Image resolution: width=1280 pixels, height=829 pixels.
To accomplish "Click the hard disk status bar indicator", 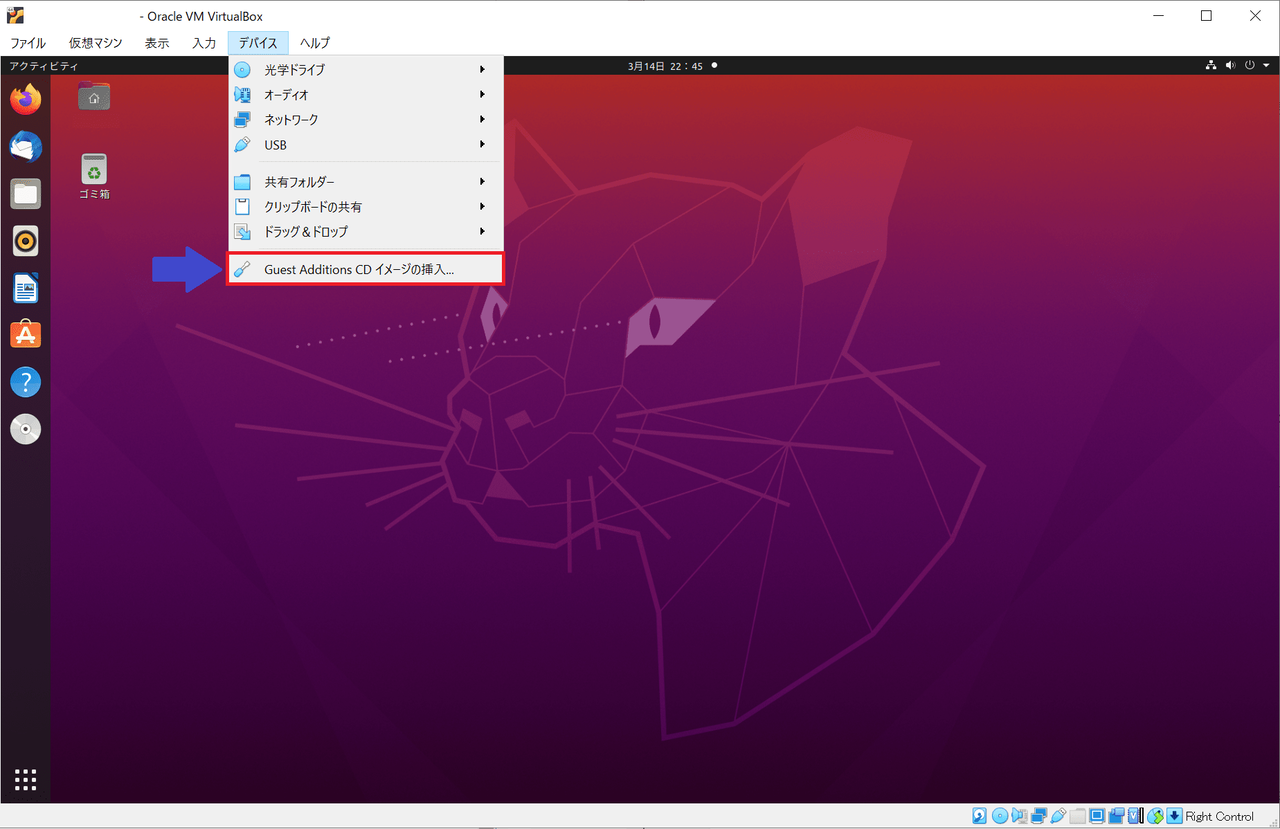I will [x=980, y=816].
